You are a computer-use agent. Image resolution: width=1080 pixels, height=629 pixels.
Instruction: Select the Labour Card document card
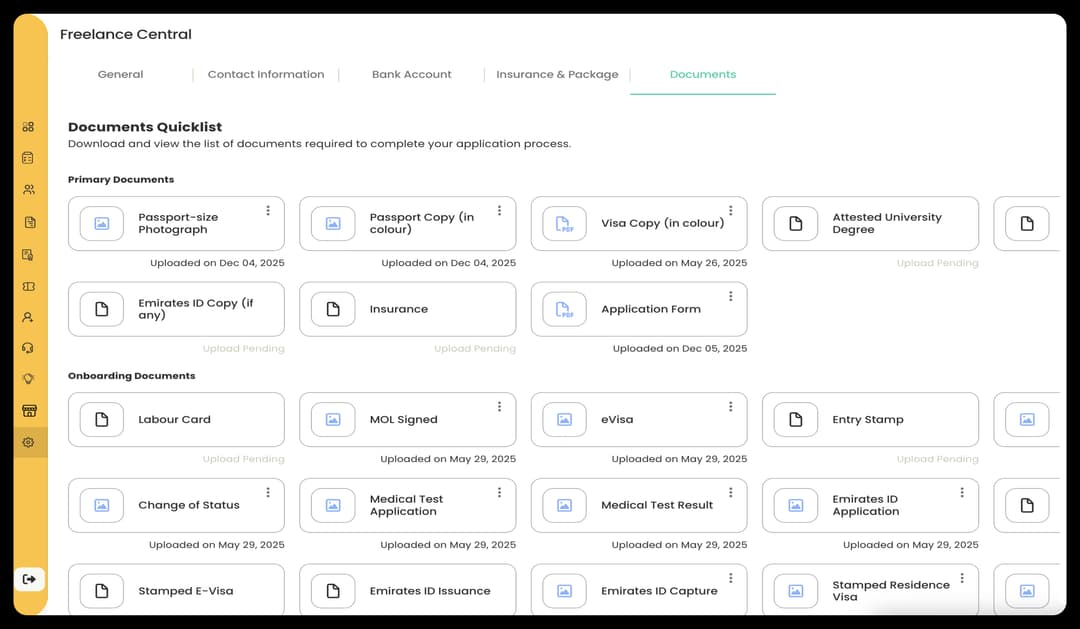click(x=176, y=420)
